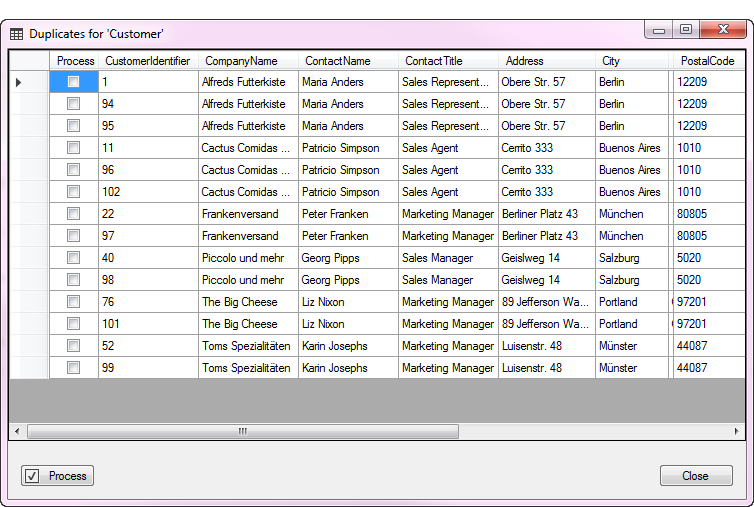
Task: Click the Process column header
Action: tap(74, 61)
